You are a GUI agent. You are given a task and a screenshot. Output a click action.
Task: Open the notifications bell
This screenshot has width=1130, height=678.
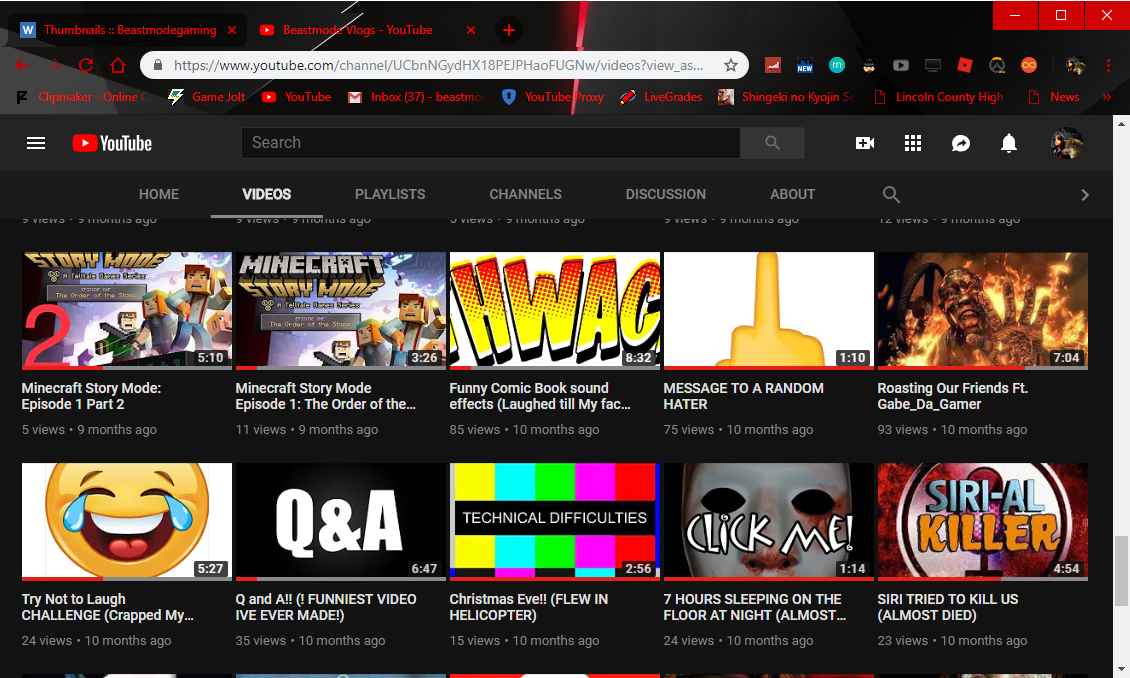tap(1009, 143)
